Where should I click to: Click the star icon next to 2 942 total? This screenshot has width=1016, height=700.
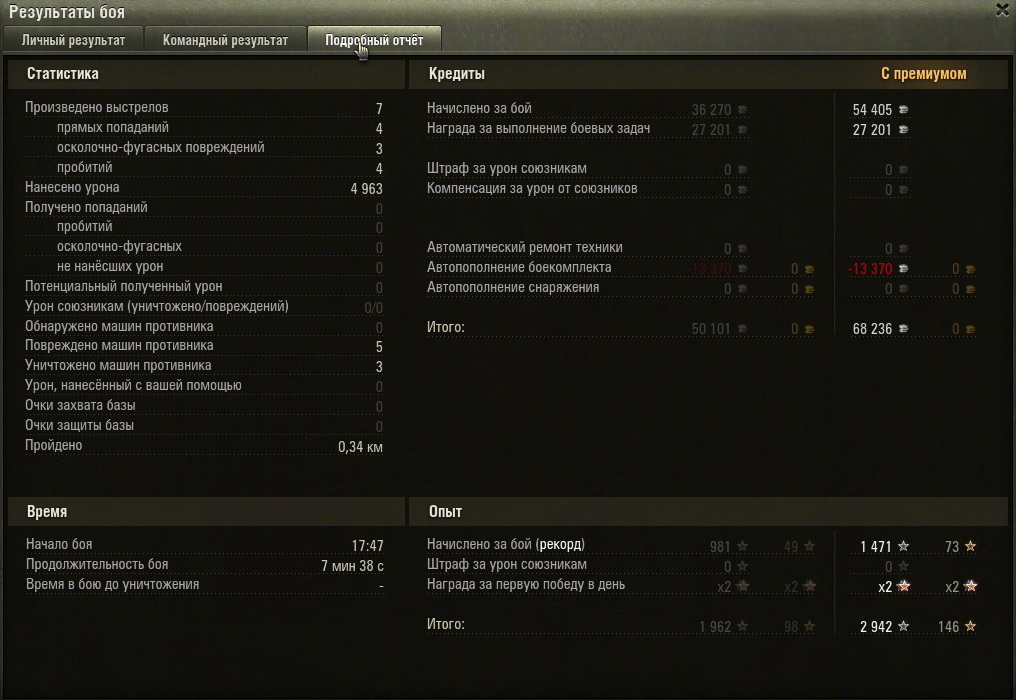pos(903,626)
